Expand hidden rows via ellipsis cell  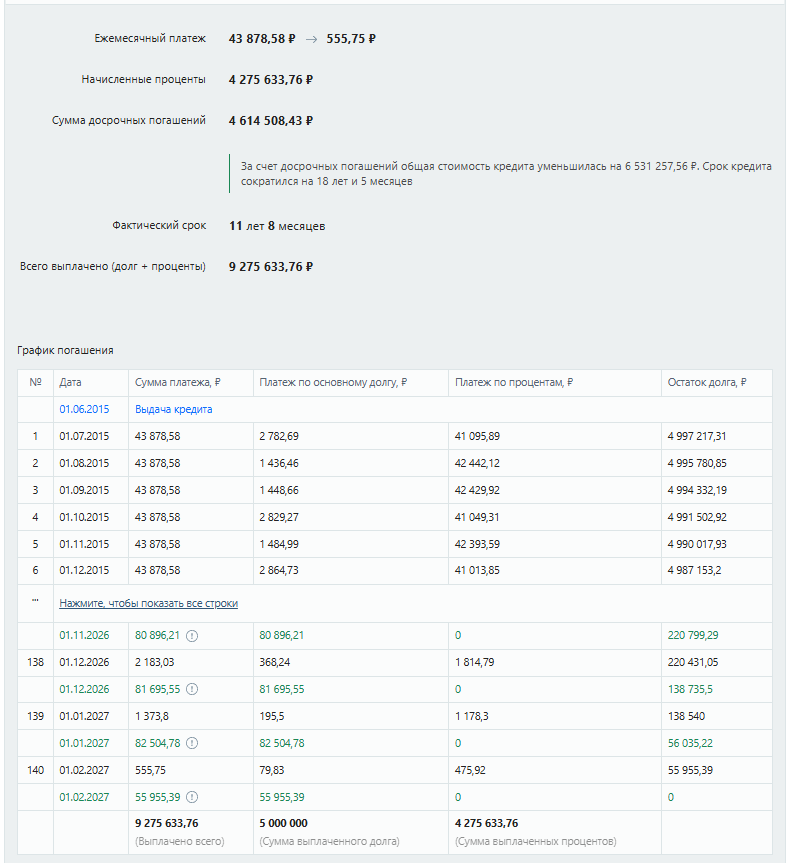pos(35,603)
